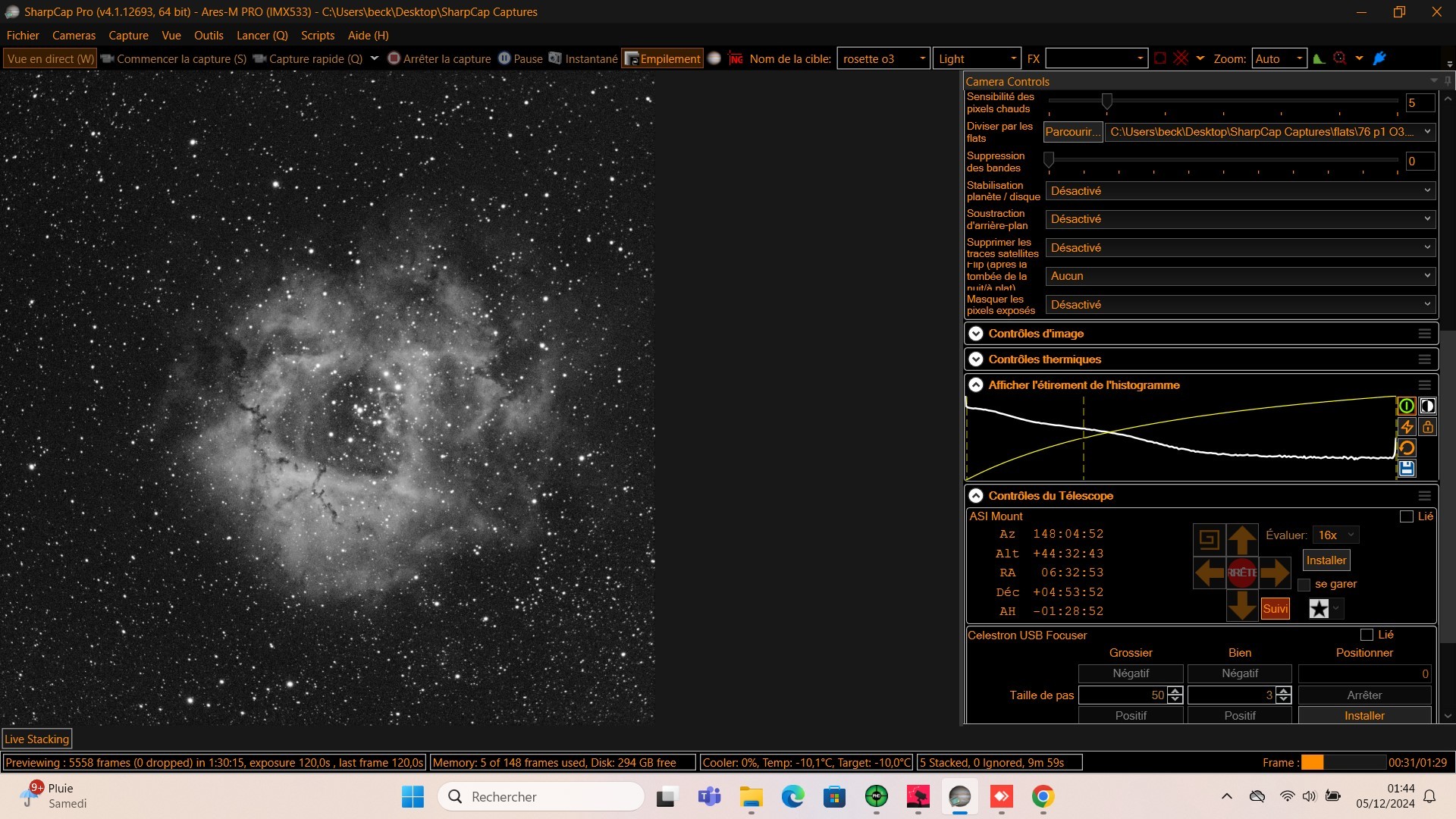This screenshot has width=1456, height=819.
Task: Toggle the red crosshair reticule icon
Action: (x=1181, y=58)
